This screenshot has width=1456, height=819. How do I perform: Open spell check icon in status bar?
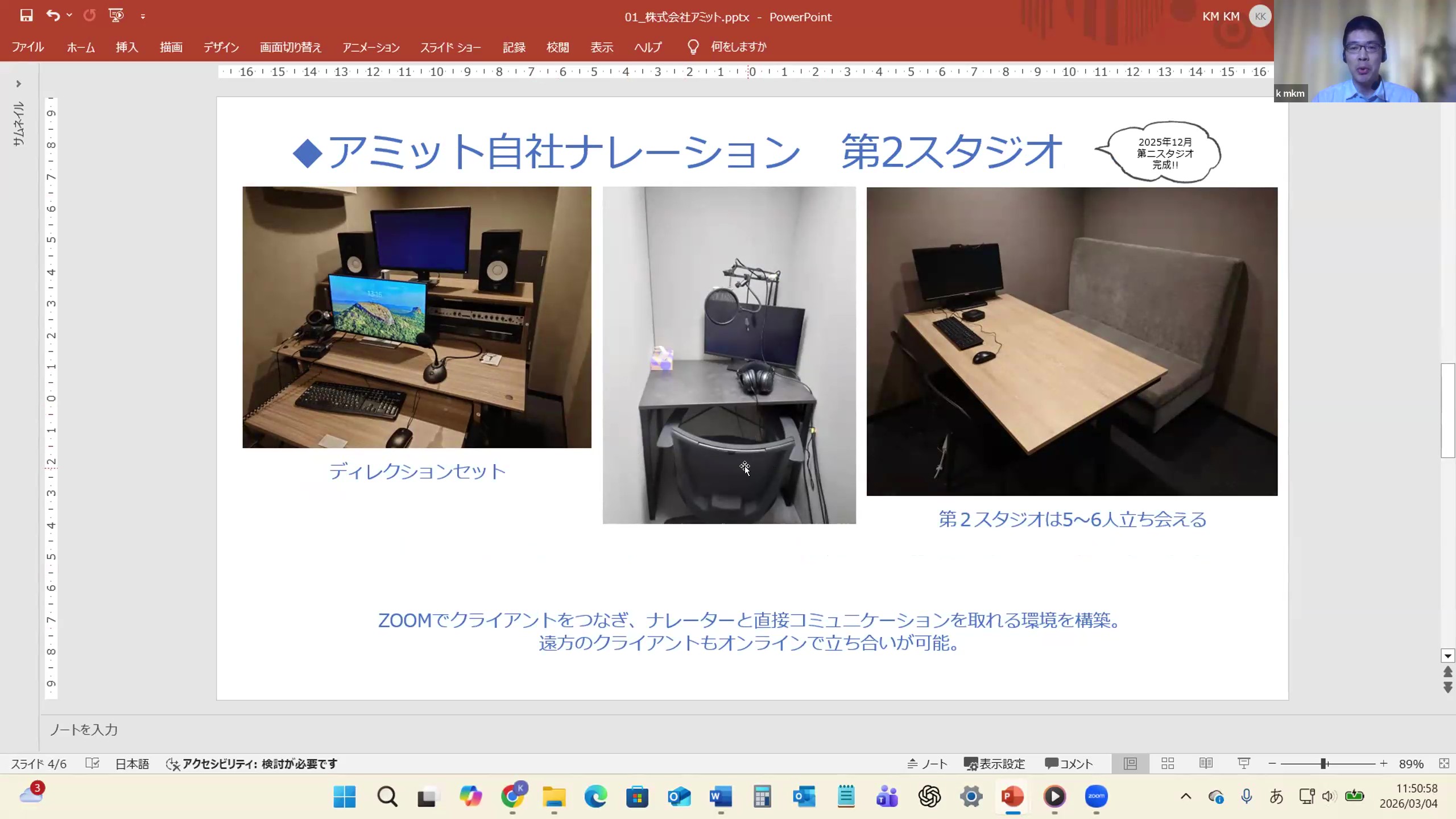tap(92, 763)
